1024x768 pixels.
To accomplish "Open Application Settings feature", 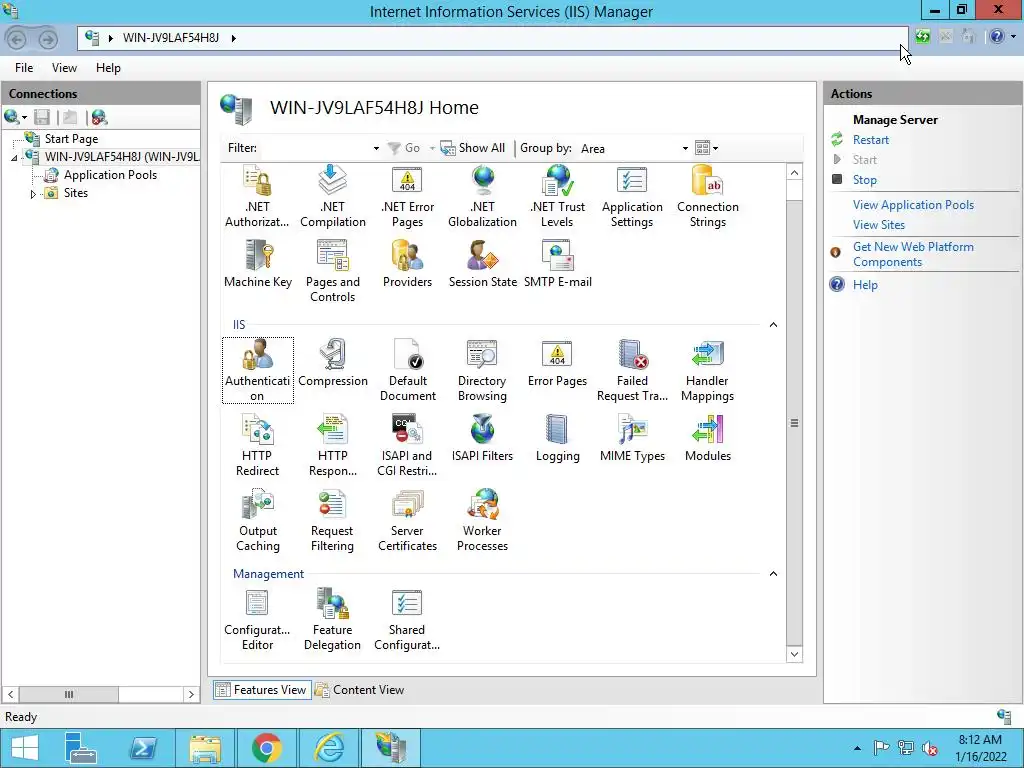I will (x=632, y=197).
